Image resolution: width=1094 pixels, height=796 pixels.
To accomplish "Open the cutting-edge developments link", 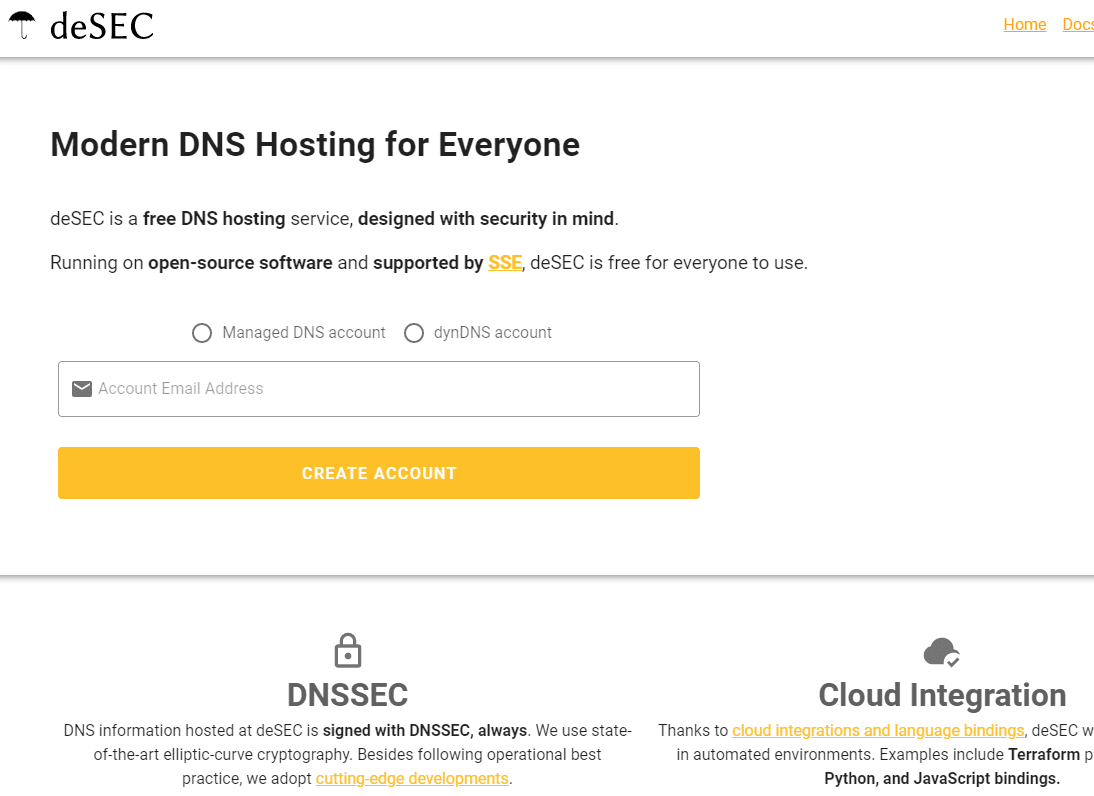I will tap(412, 779).
